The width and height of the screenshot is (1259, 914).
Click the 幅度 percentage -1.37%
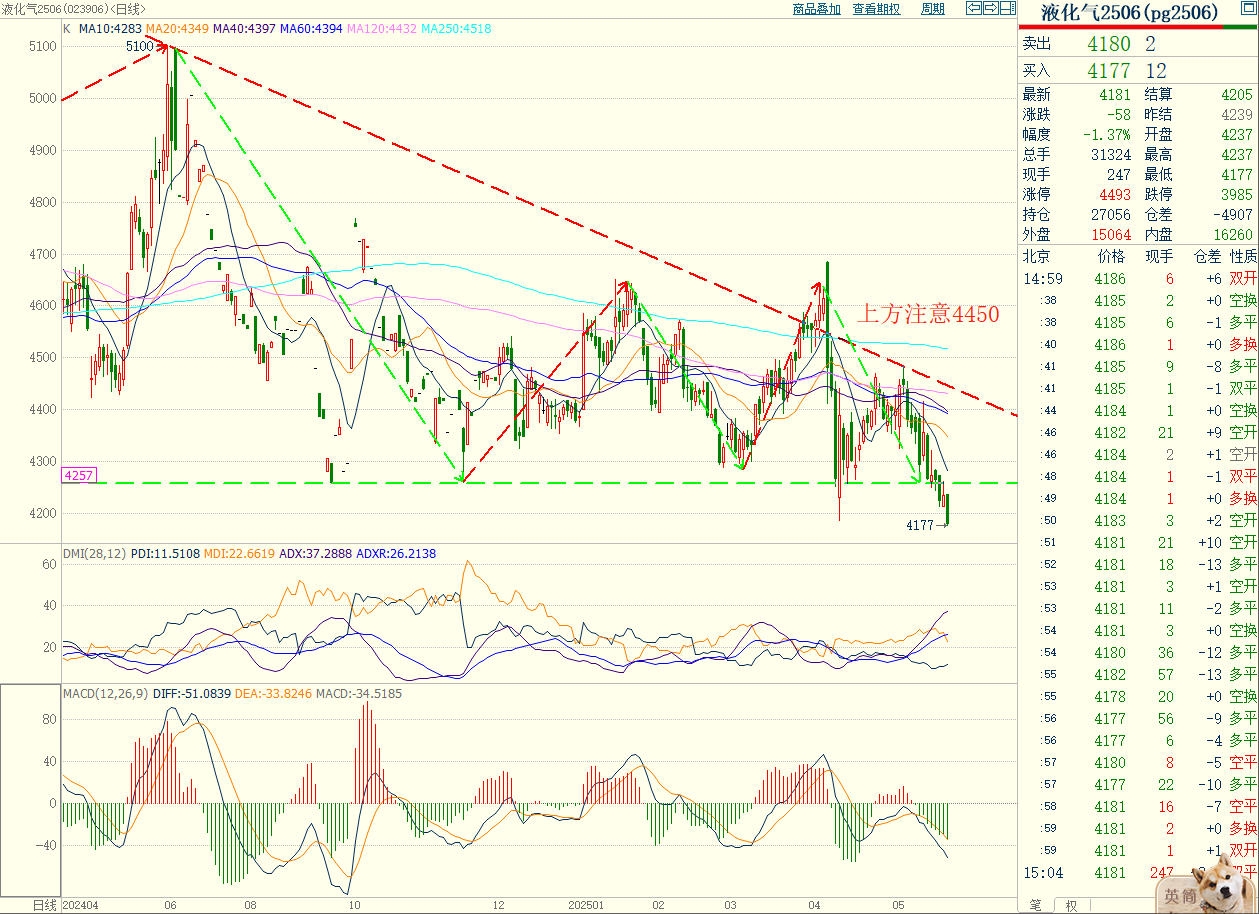[1107, 135]
